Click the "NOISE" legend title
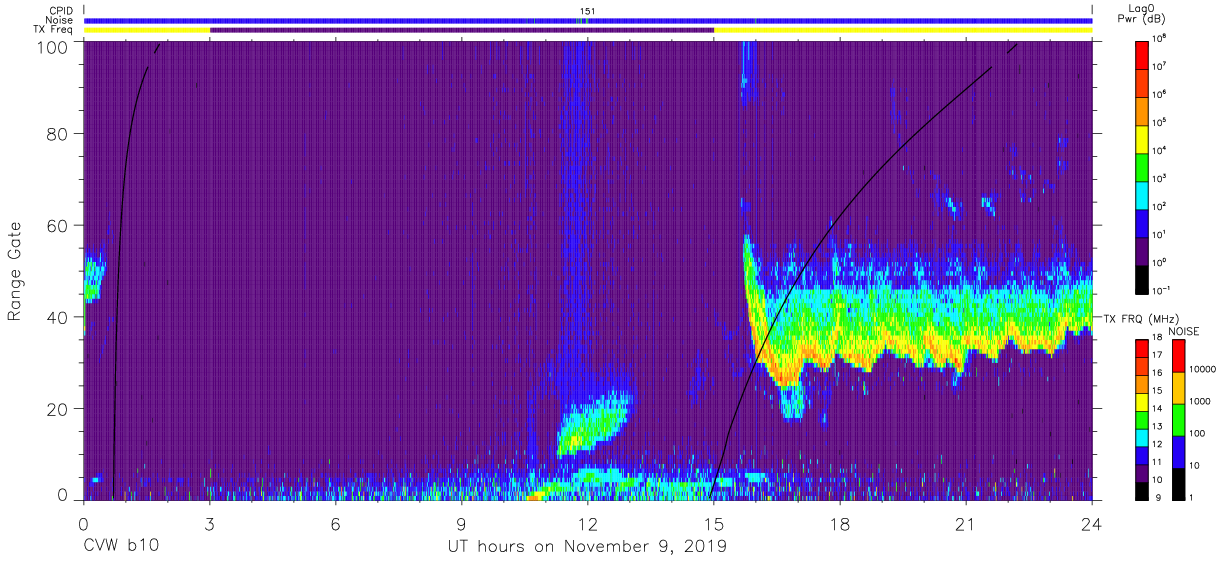This screenshot has width=1228, height=567. coord(1183,331)
